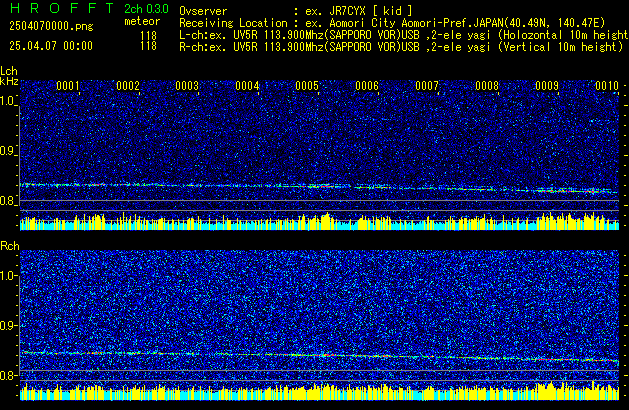Click the Lch carrier trace in spectrogram
The image size is (629, 410).
coord(319,187)
